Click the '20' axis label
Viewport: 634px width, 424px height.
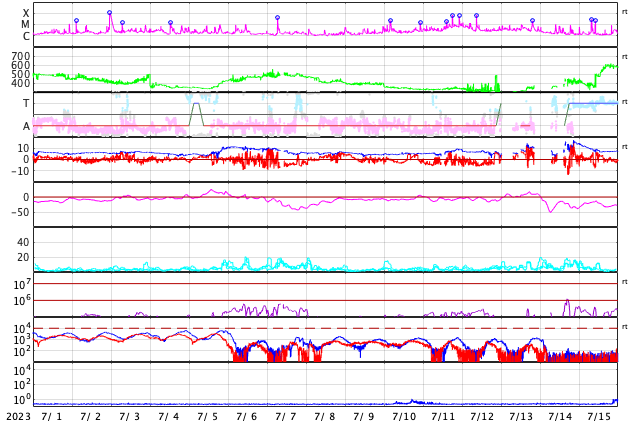coord(23,257)
